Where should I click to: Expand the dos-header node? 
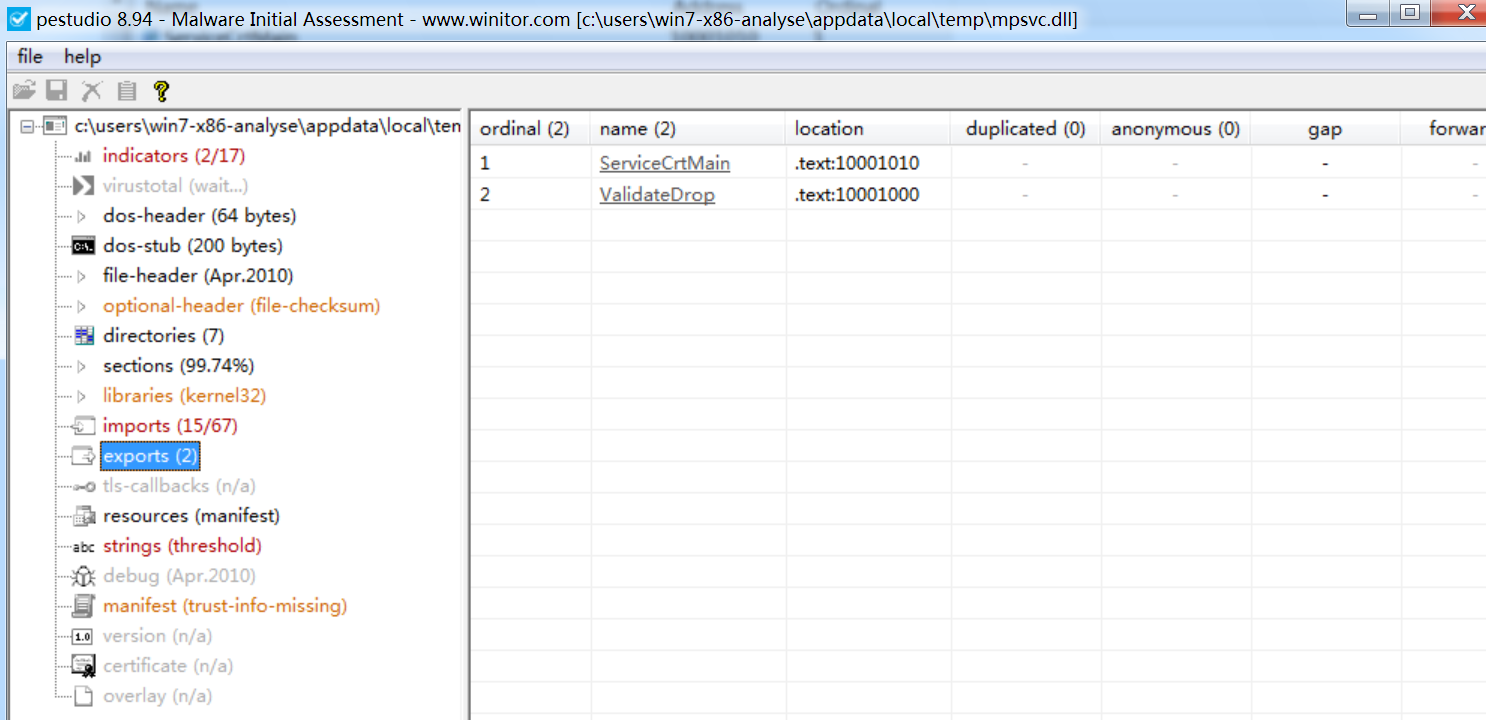(82, 216)
